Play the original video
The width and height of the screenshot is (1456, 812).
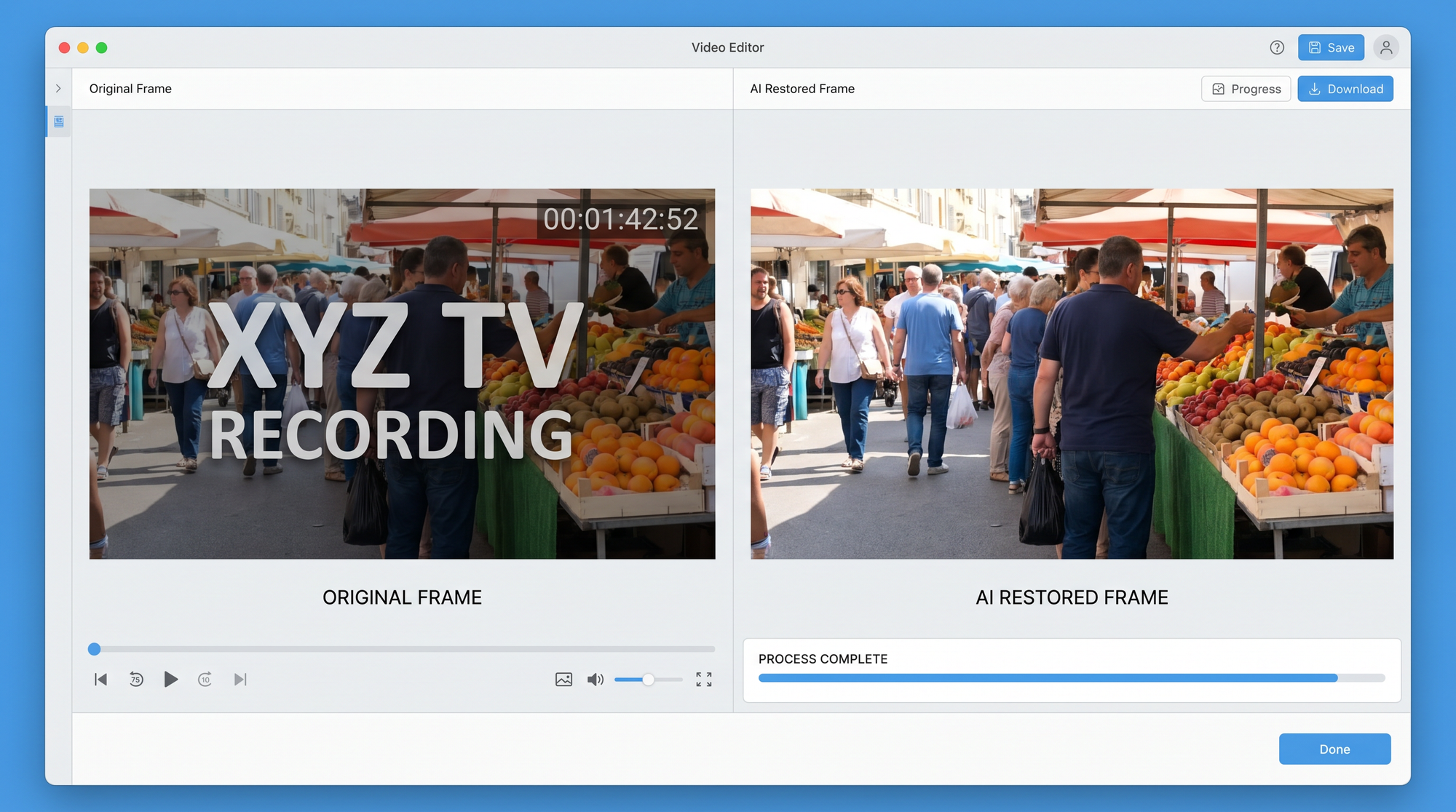[170, 680]
